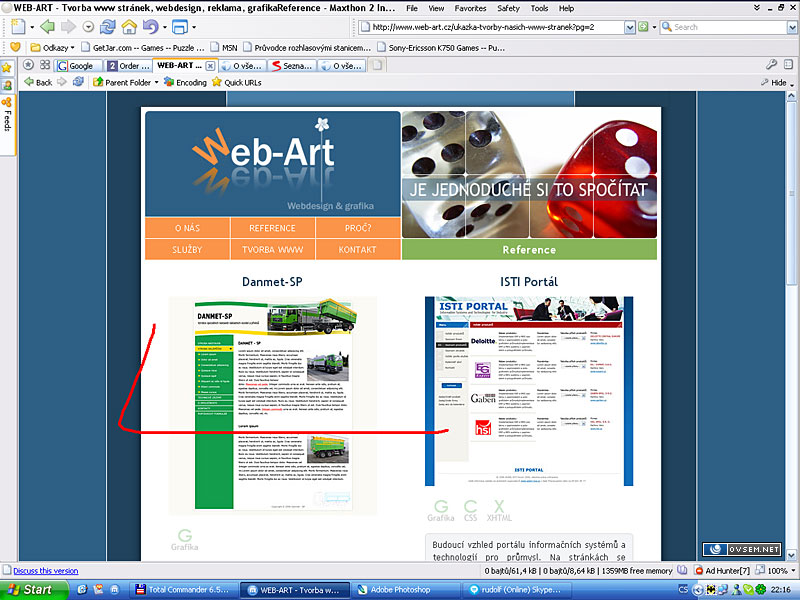The image size is (800, 600).
Task: Click the KONTAKT navigation button
Action: 358,249
